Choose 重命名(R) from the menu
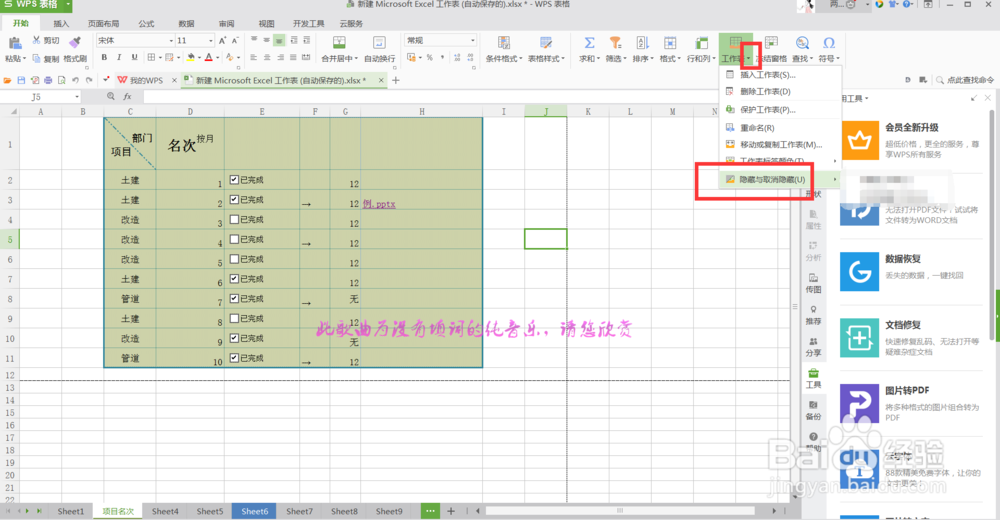 coord(757,128)
